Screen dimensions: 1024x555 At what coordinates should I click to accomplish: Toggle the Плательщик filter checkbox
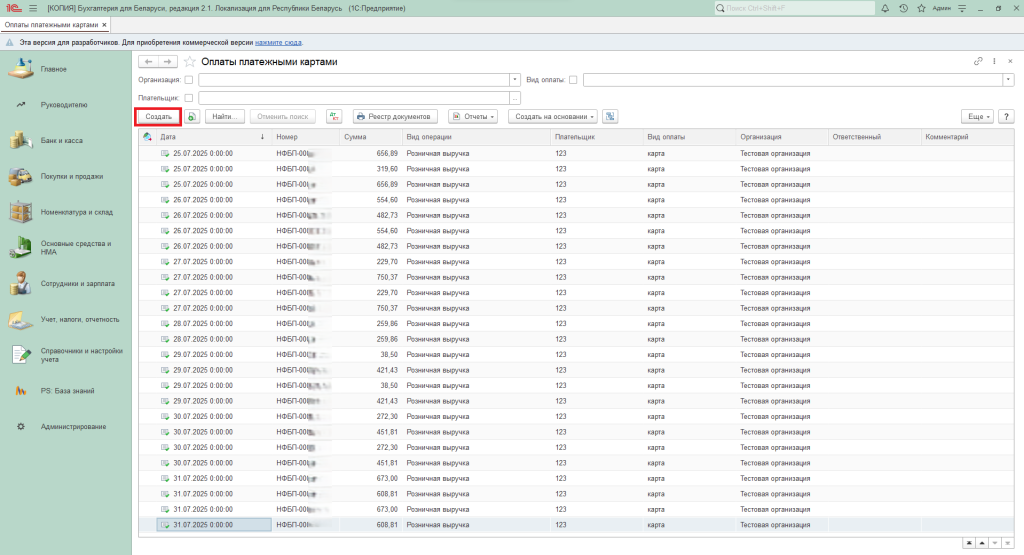click(189, 98)
